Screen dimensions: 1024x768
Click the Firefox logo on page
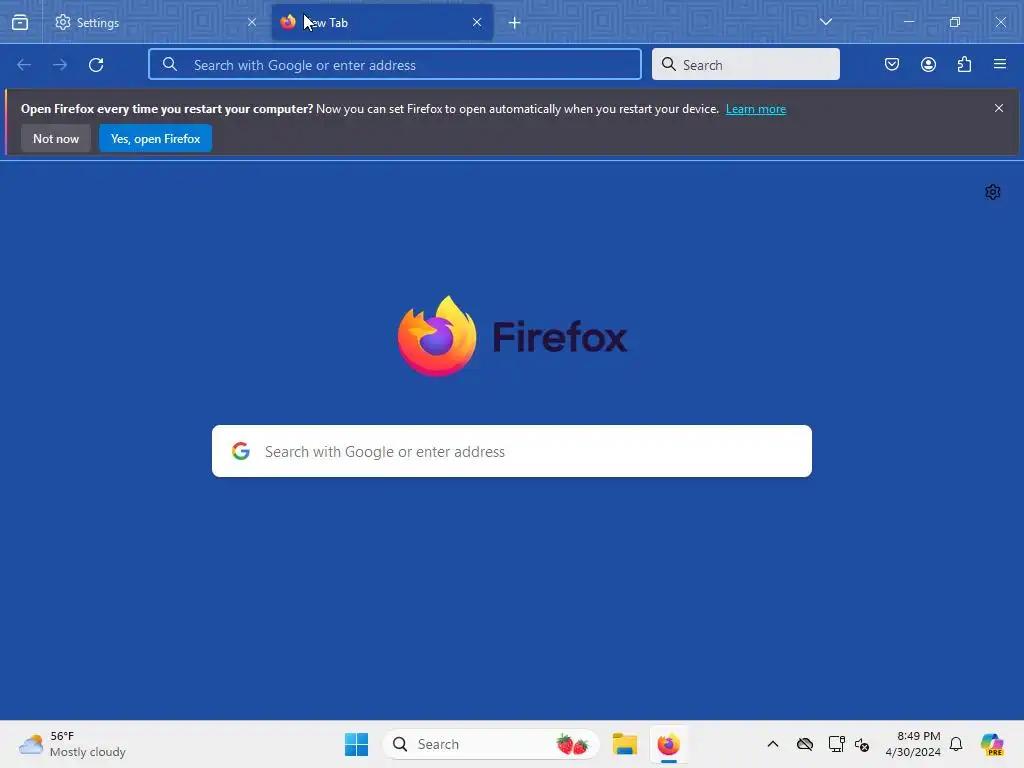click(512, 336)
